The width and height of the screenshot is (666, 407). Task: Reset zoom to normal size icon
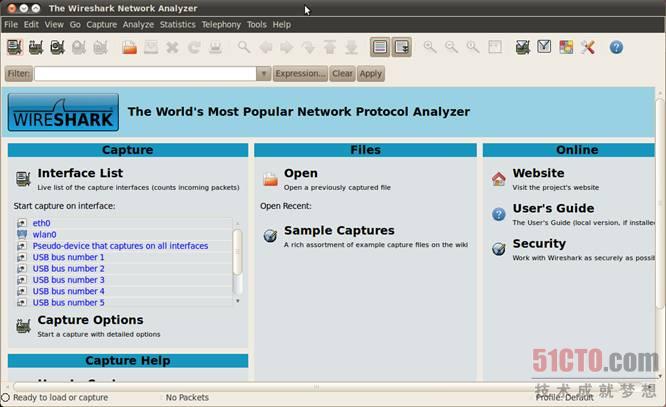point(473,47)
